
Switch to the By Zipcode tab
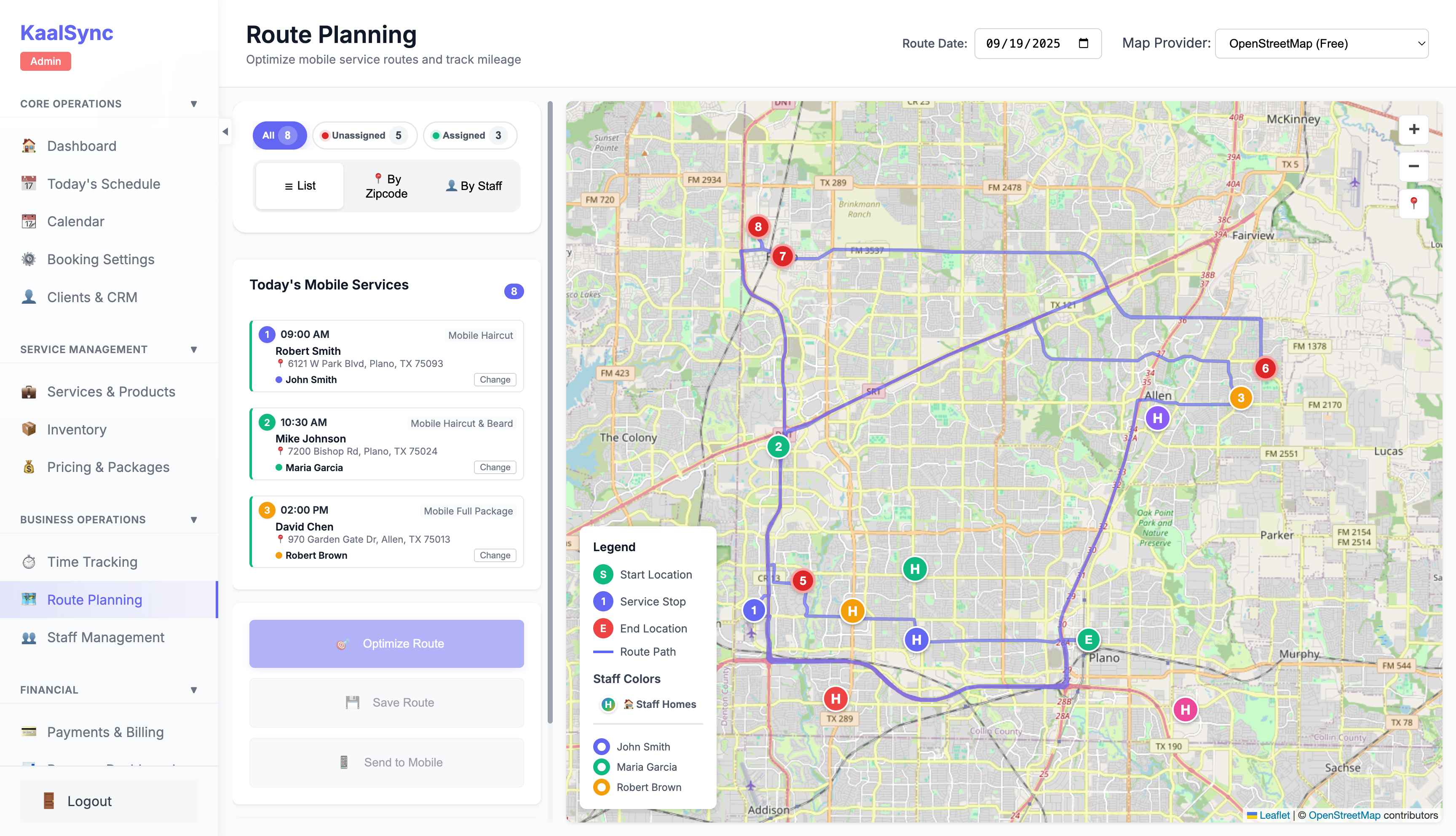[386, 185]
